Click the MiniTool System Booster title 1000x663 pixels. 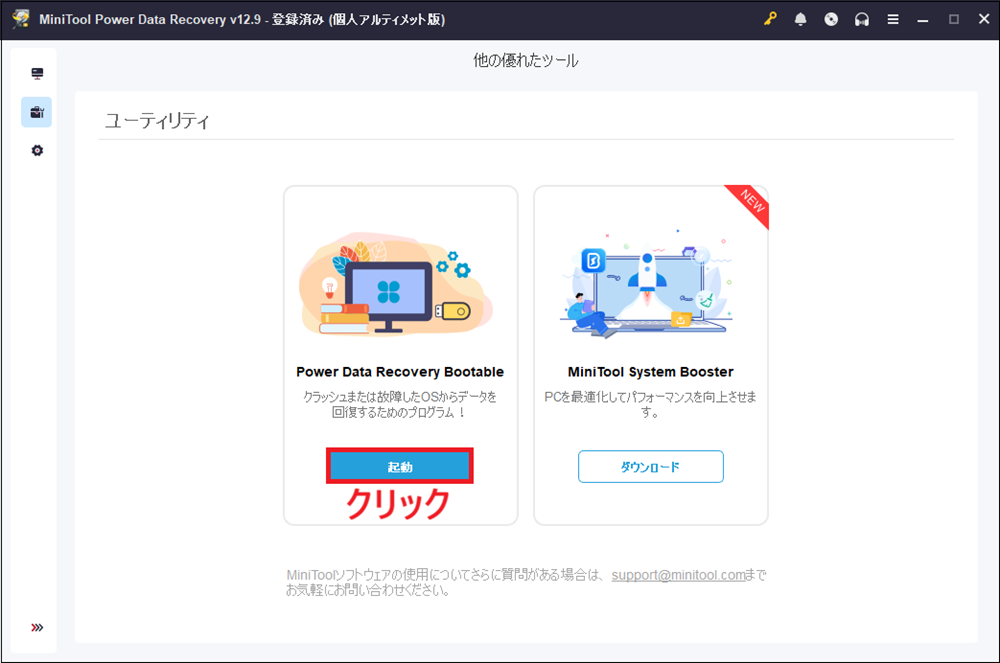coord(651,372)
